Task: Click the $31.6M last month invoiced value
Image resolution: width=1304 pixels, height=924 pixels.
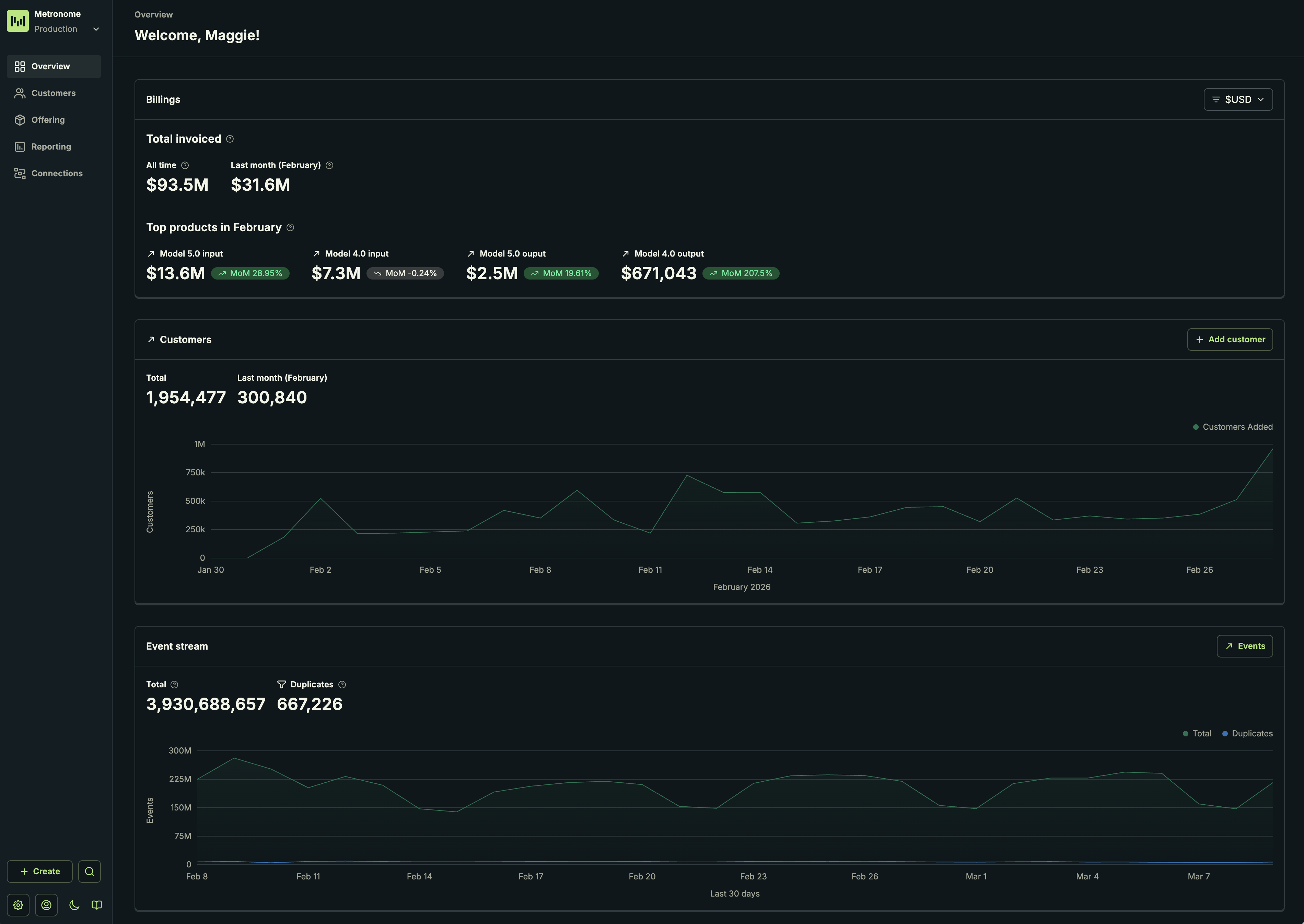Action: click(261, 185)
